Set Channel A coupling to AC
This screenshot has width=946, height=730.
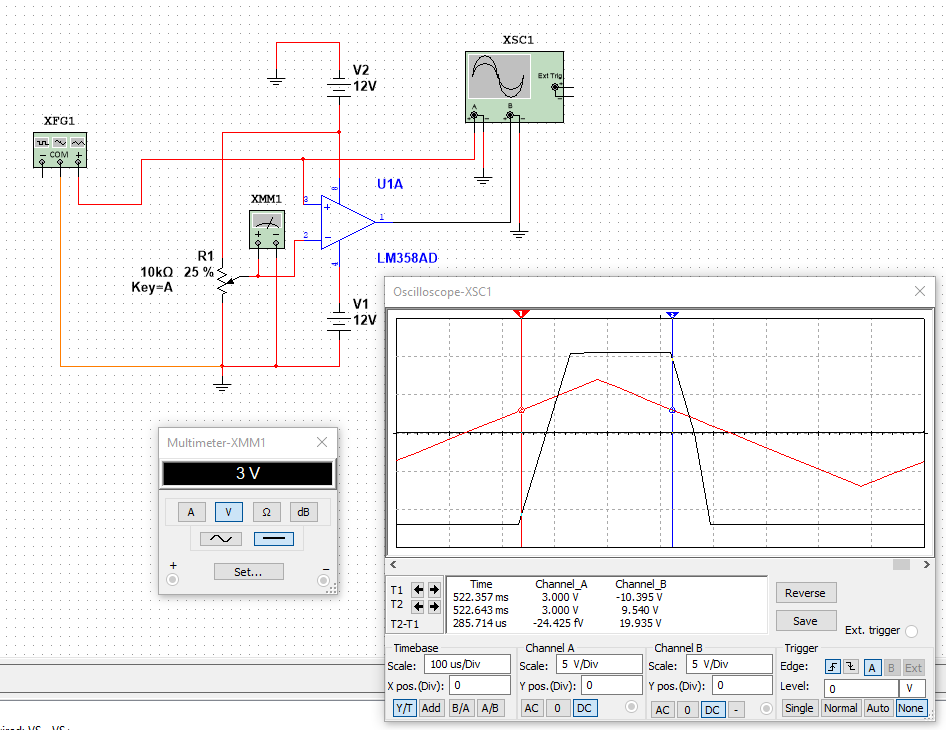point(532,708)
